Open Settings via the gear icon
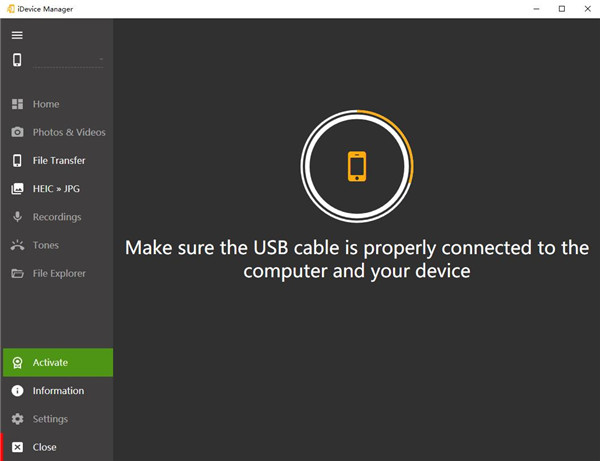The width and height of the screenshot is (600, 461). 17,419
